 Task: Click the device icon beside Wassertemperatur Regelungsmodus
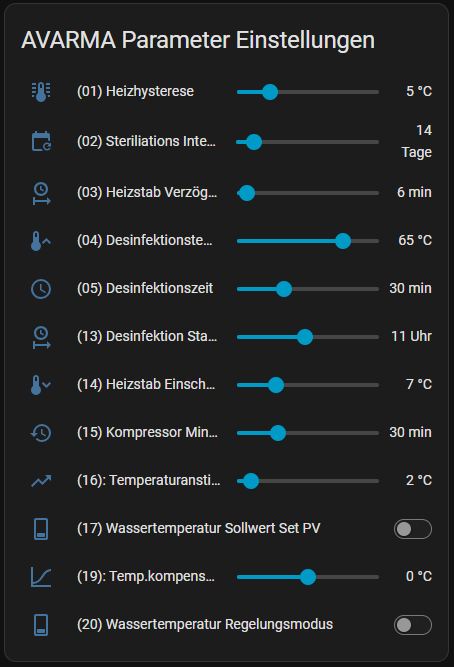click(41, 625)
